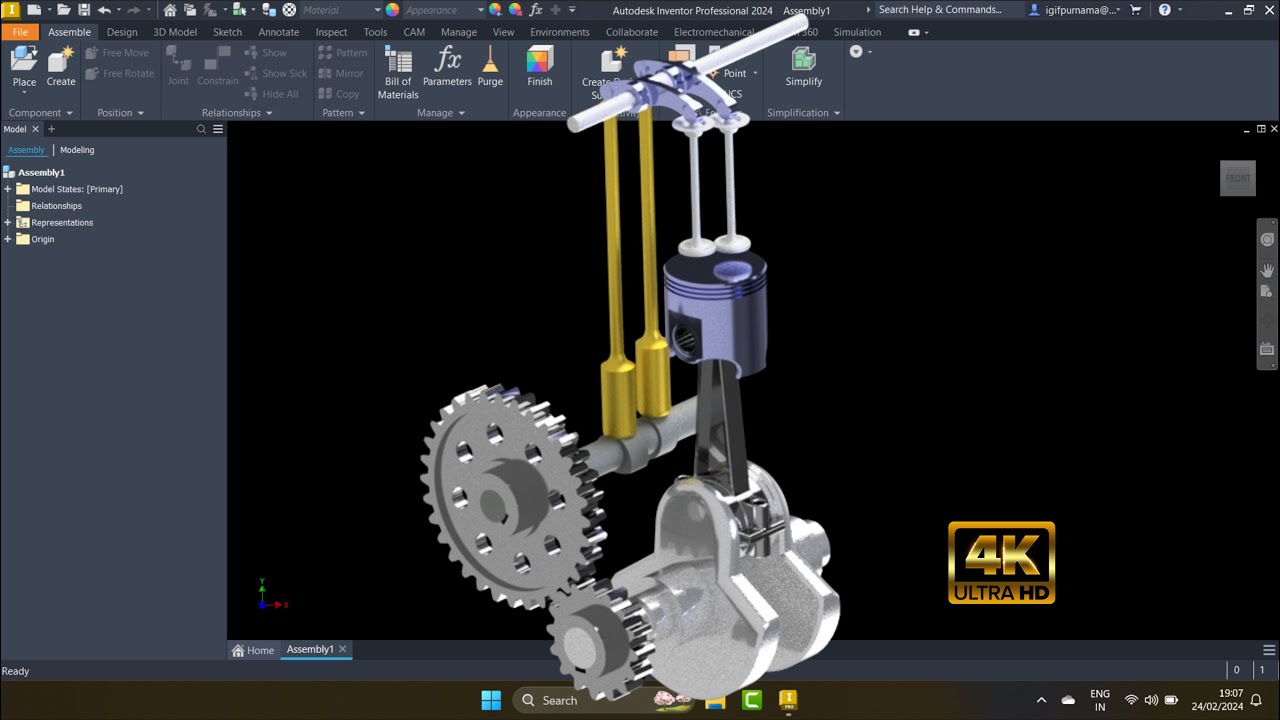Screen dimensions: 1280x720
Task: Click the navigation wheel icon in navigation bar
Action: coord(1267,240)
